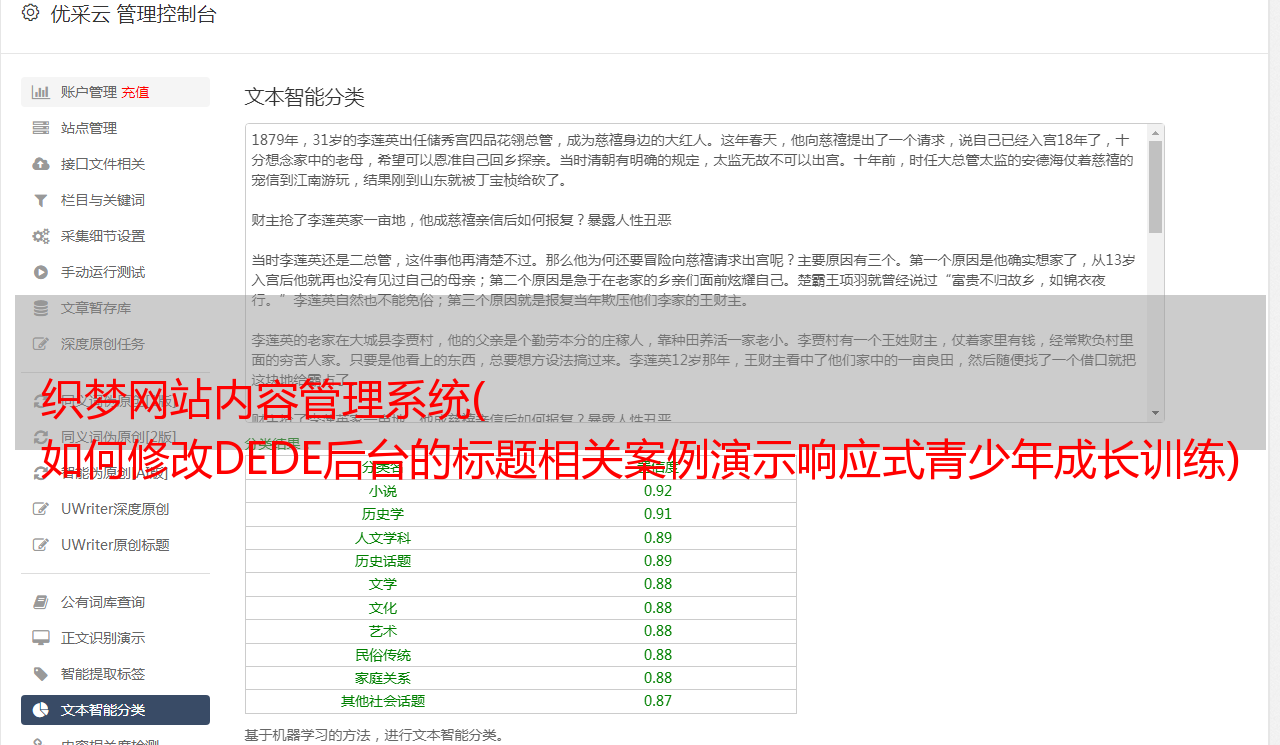Image resolution: width=1280 pixels, height=745 pixels.
Task: Select the 0.87 score for 其他社会话题
Action: pyautogui.click(x=658, y=701)
